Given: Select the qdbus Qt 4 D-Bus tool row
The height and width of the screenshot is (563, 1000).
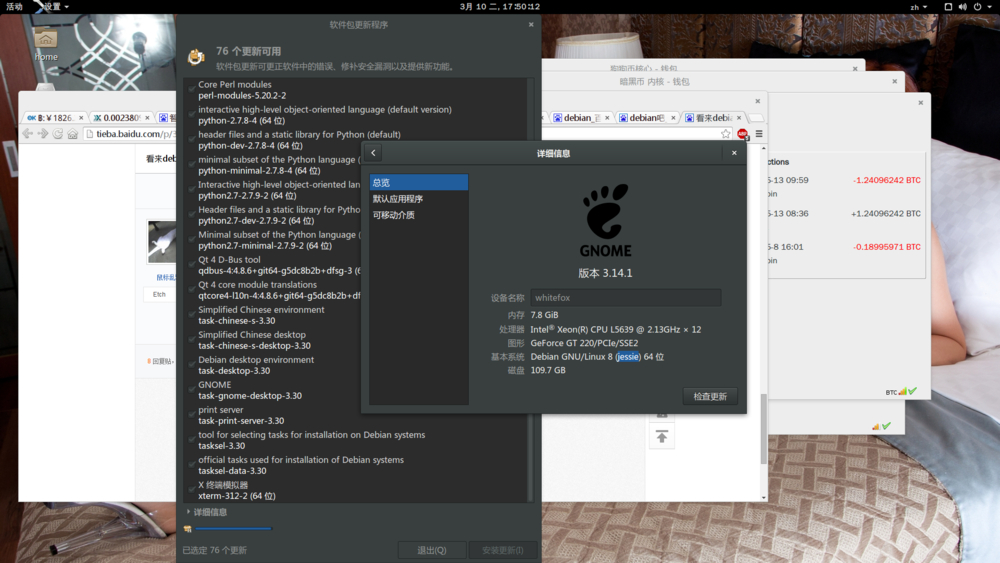Looking at the screenshot, I should (x=274, y=265).
